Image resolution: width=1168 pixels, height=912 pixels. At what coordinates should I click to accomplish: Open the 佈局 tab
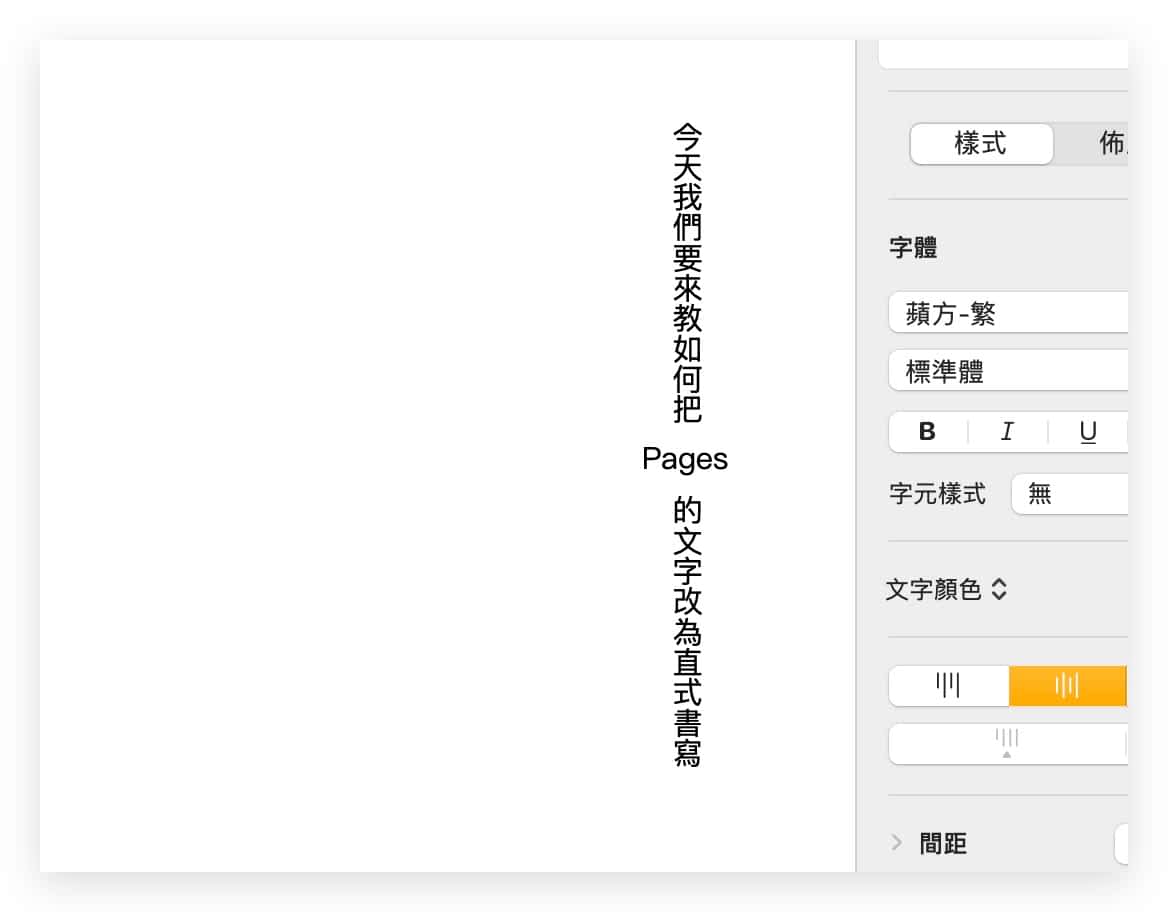point(1110,144)
